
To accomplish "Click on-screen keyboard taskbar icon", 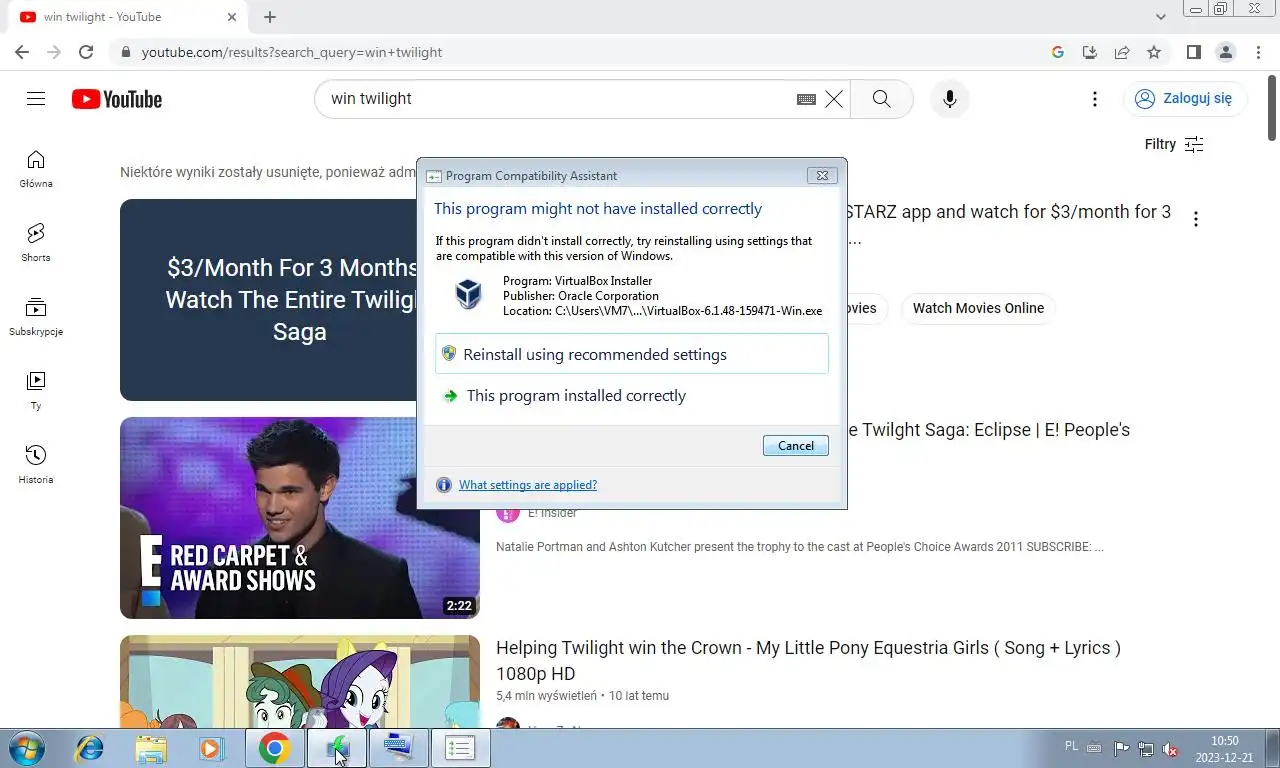I will 398,748.
